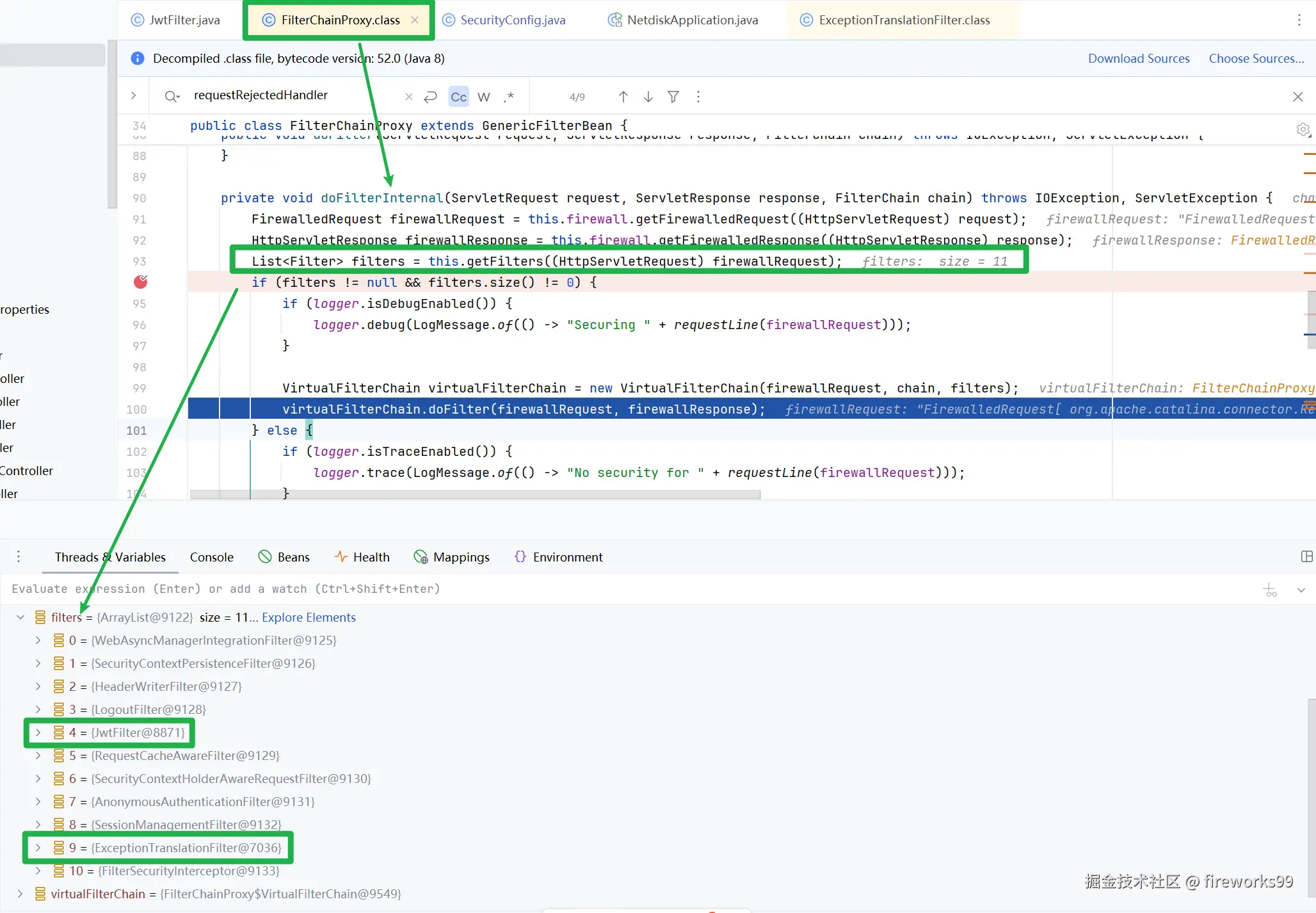Close the find bar
The height and width of the screenshot is (913, 1316).
1298,97
